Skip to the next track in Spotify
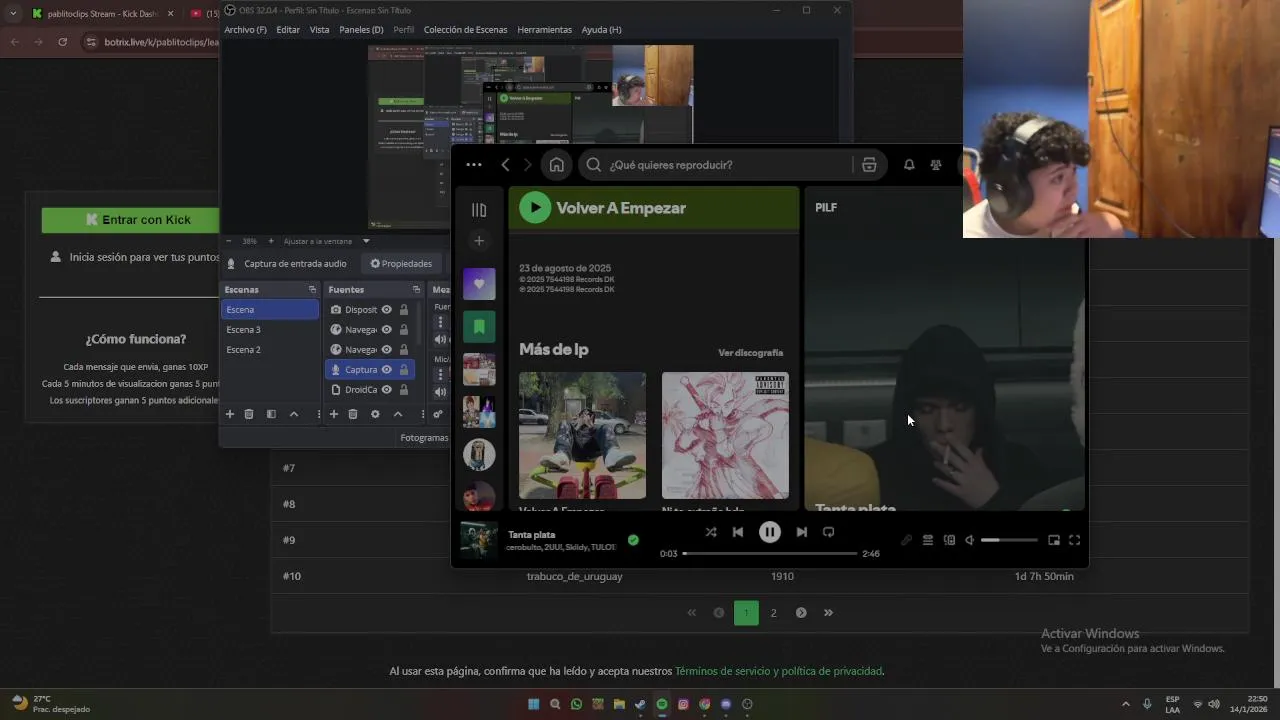Image resolution: width=1280 pixels, height=720 pixels. (x=801, y=532)
